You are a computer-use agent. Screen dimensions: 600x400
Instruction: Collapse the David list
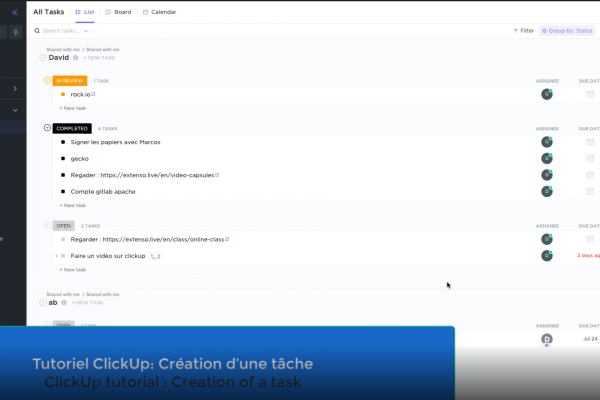[x=43, y=58]
